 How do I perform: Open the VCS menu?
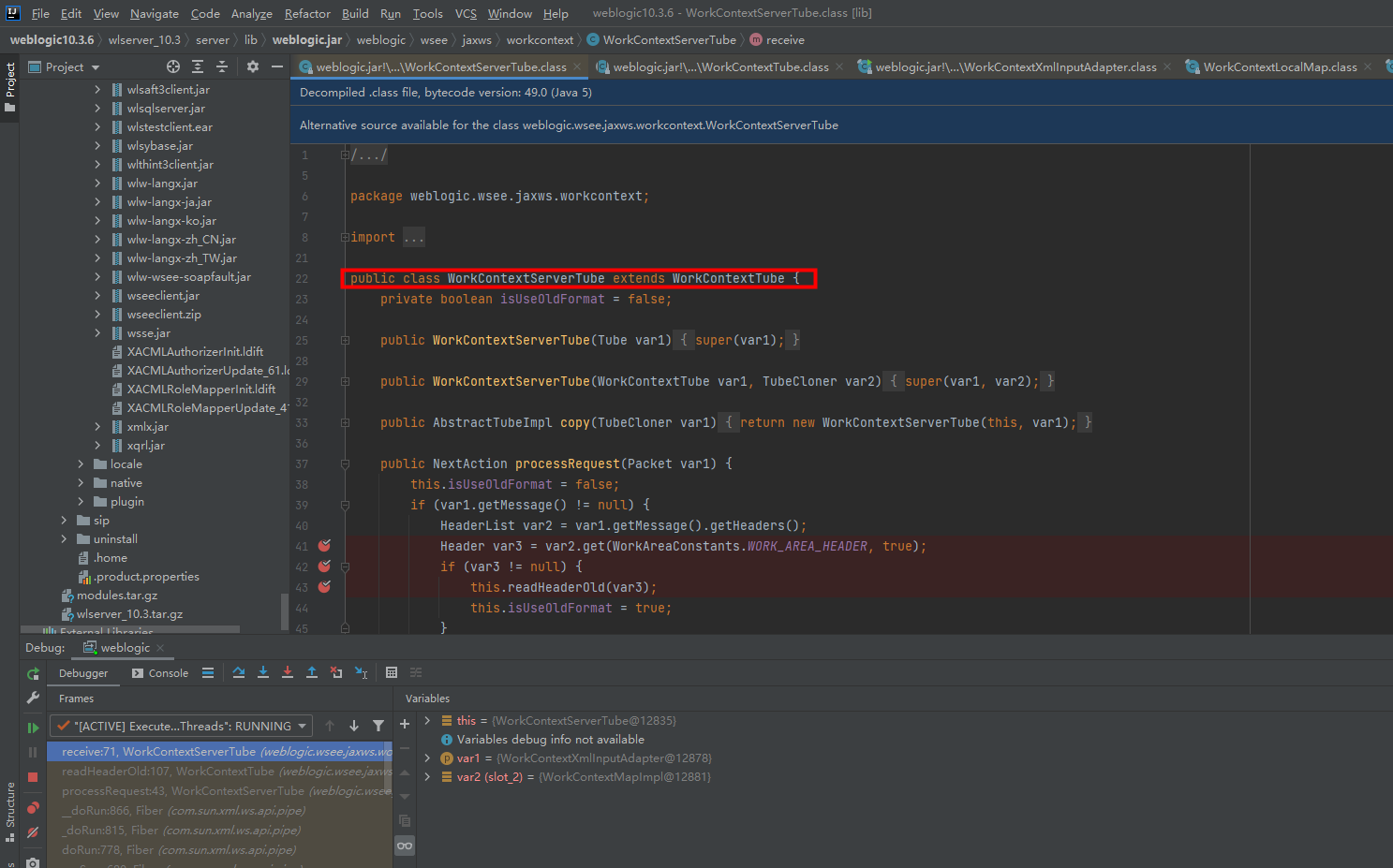(466, 13)
